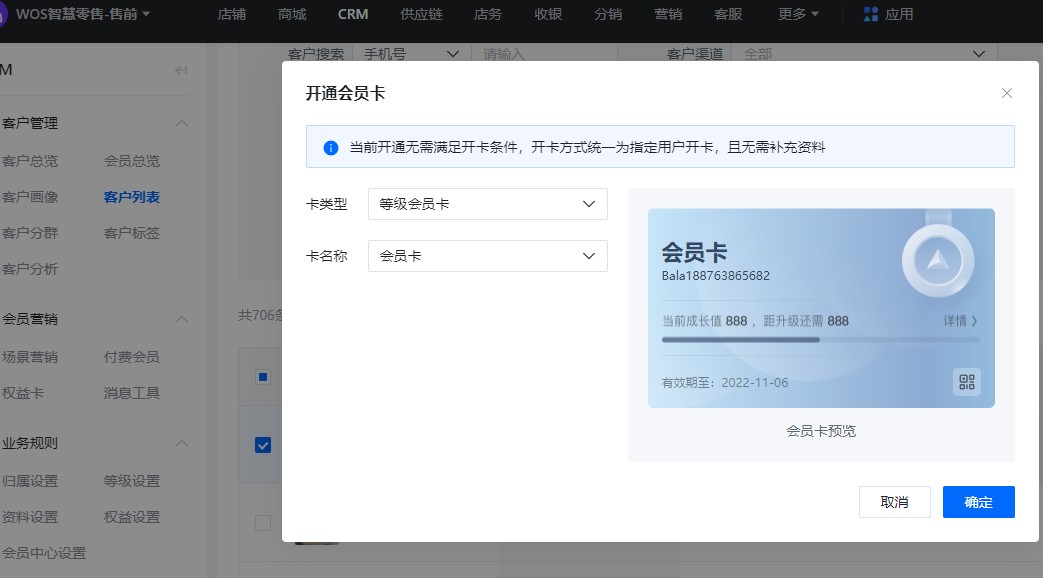Image resolution: width=1043 pixels, height=578 pixels.
Task: Open the 卡名称 dropdown showing 会员卡
Action: (x=487, y=256)
